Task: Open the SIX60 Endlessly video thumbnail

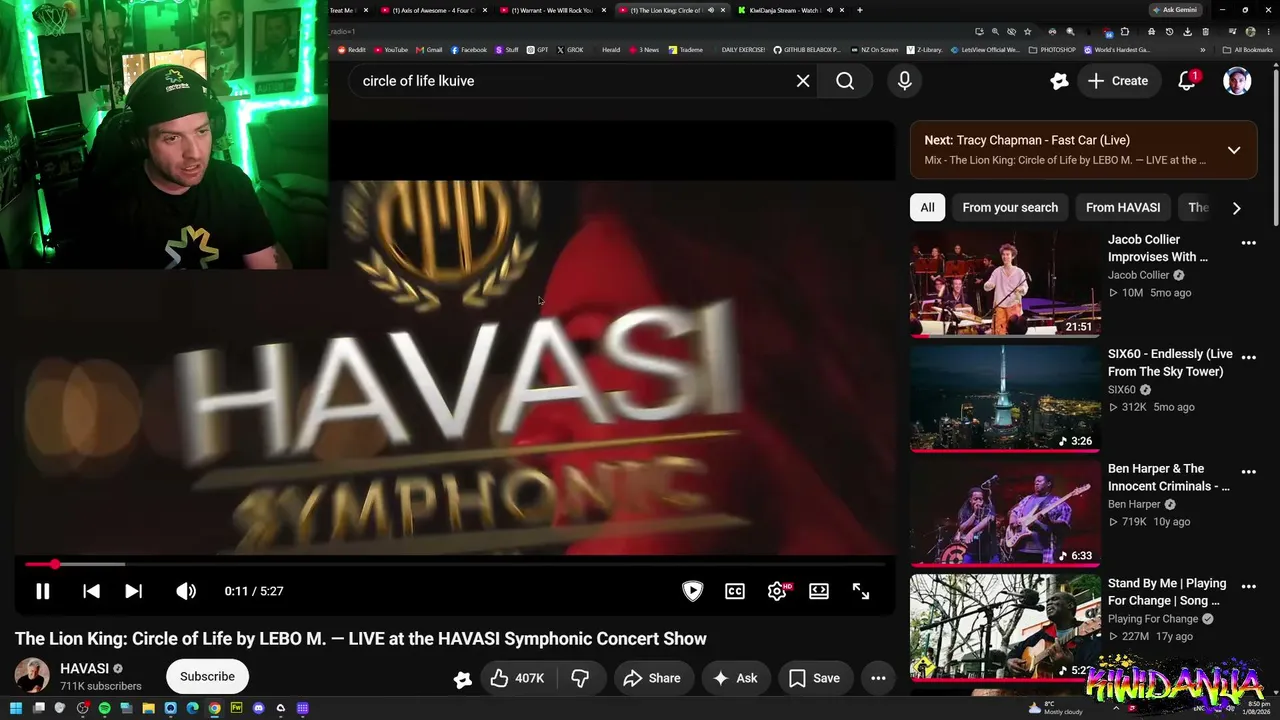Action: point(1005,399)
